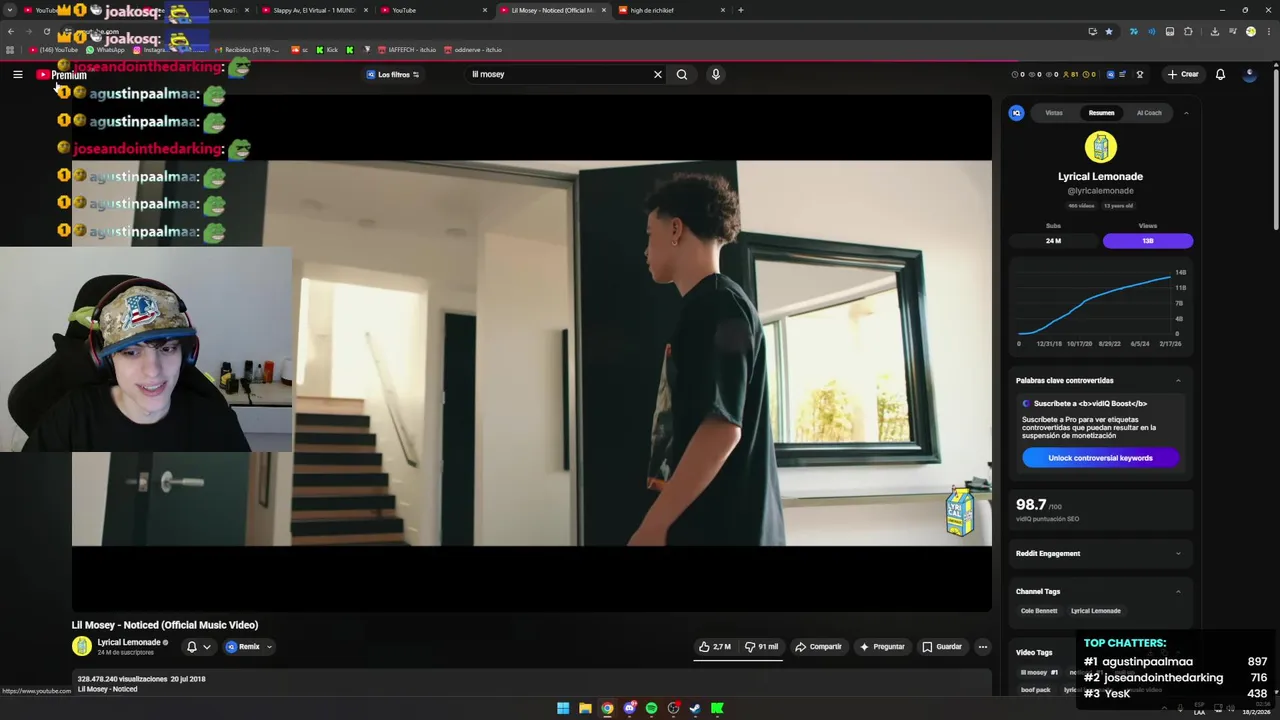Image resolution: width=1280 pixels, height=720 pixels.
Task: Click the Cole Bennett channel tag
Action: pyautogui.click(x=1039, y=611)
